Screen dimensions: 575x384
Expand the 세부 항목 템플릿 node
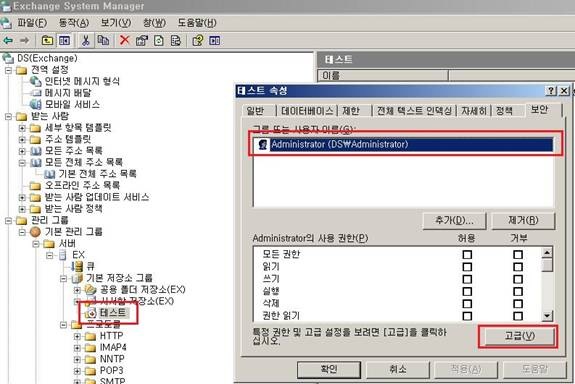(x=22, y=128)
